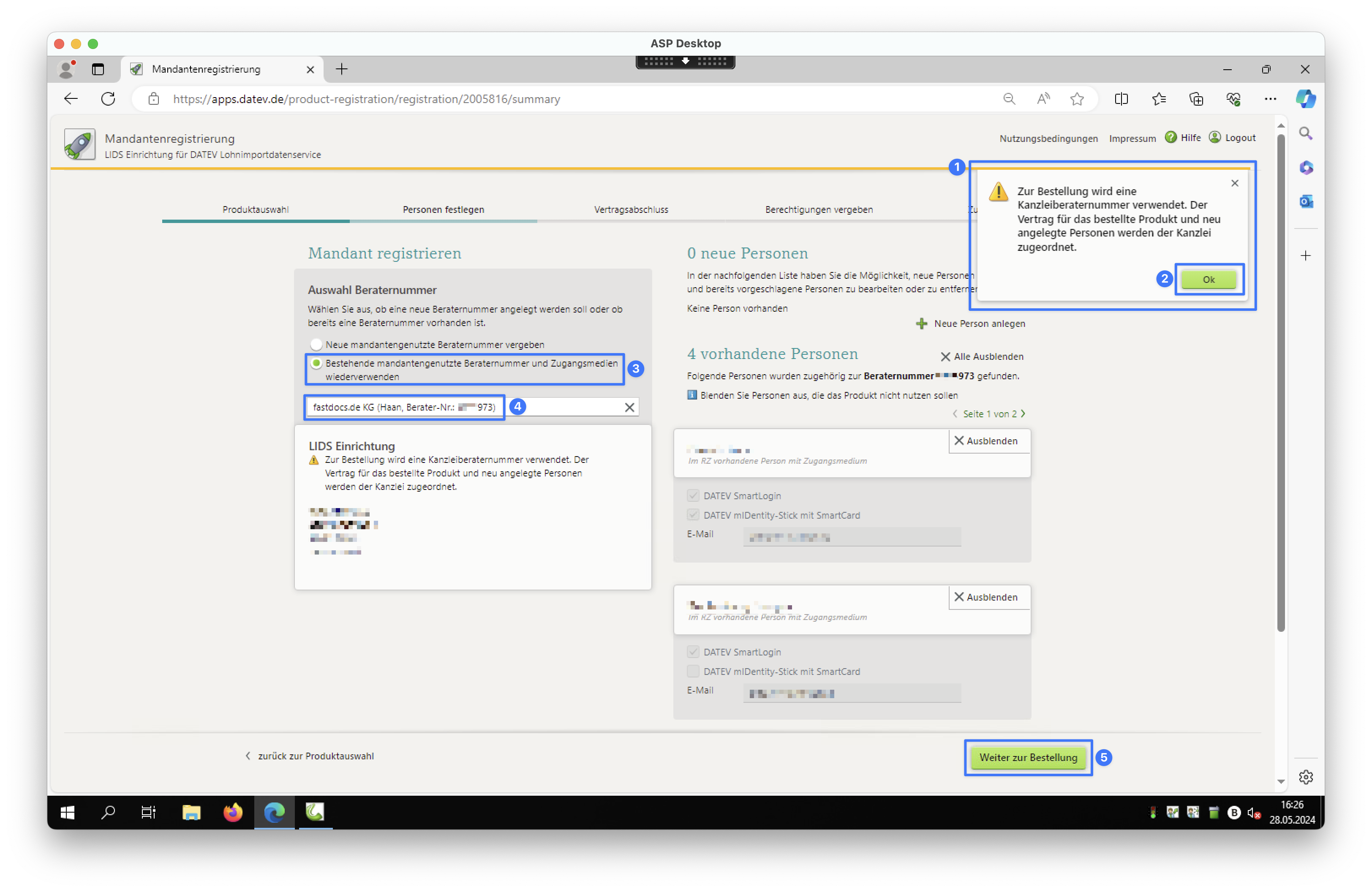Open the Outlook sidebar icon

point(1306,202)
